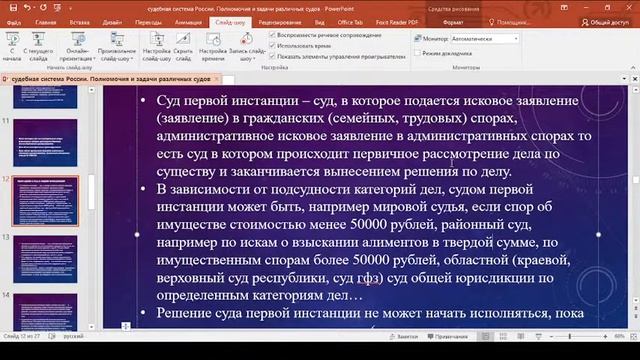Start slideshow from status bar icon
This screenshot has width=640, height=360.
tap(539, 336)
